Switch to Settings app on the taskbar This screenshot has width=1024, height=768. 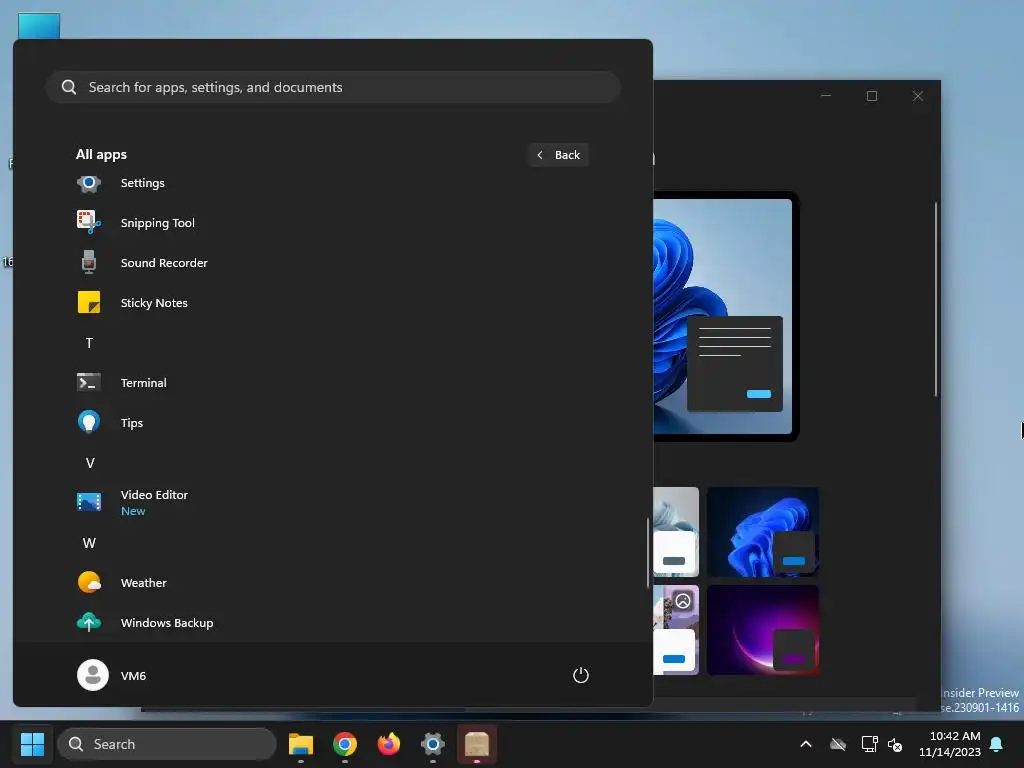[432, 744]
